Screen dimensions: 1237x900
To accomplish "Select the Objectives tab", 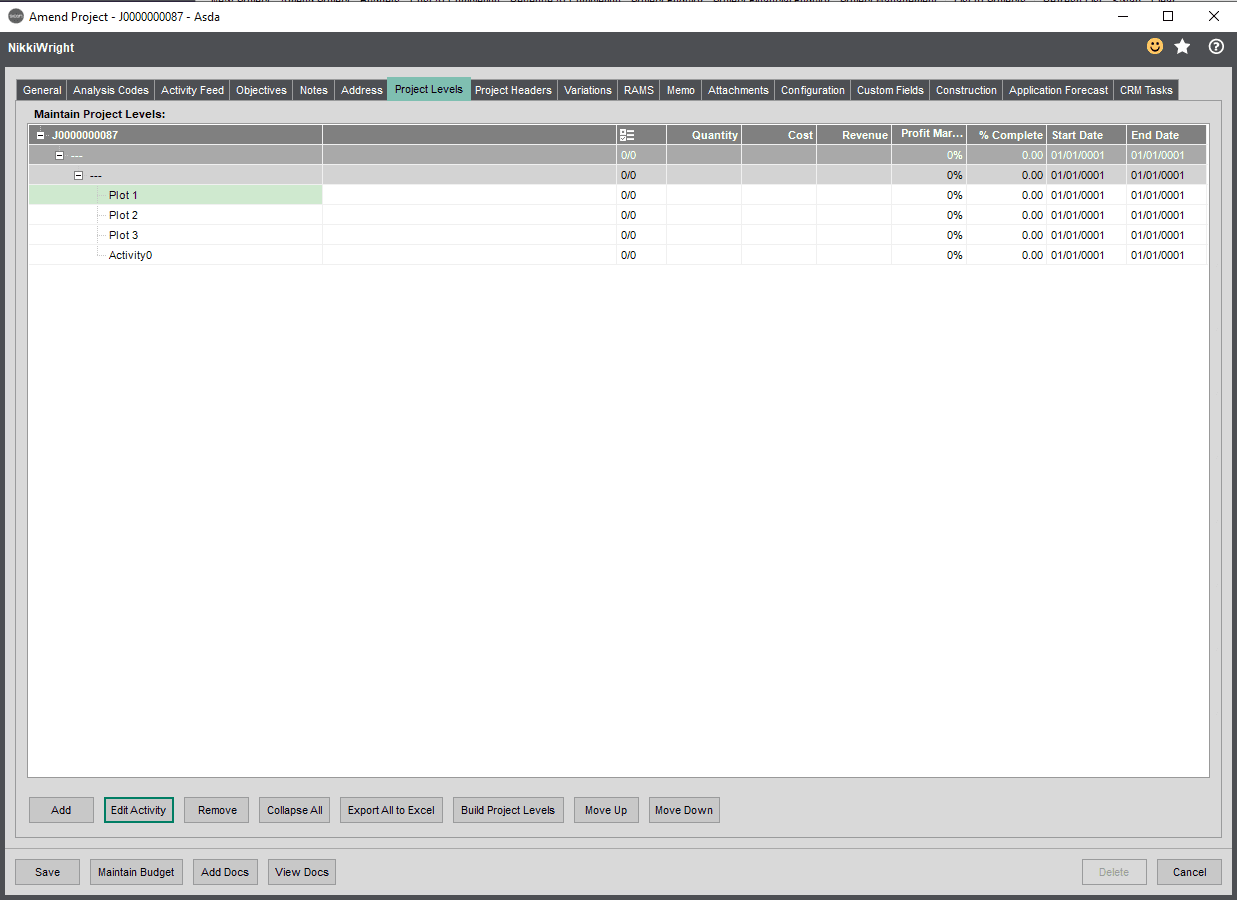I will [262, 90].
